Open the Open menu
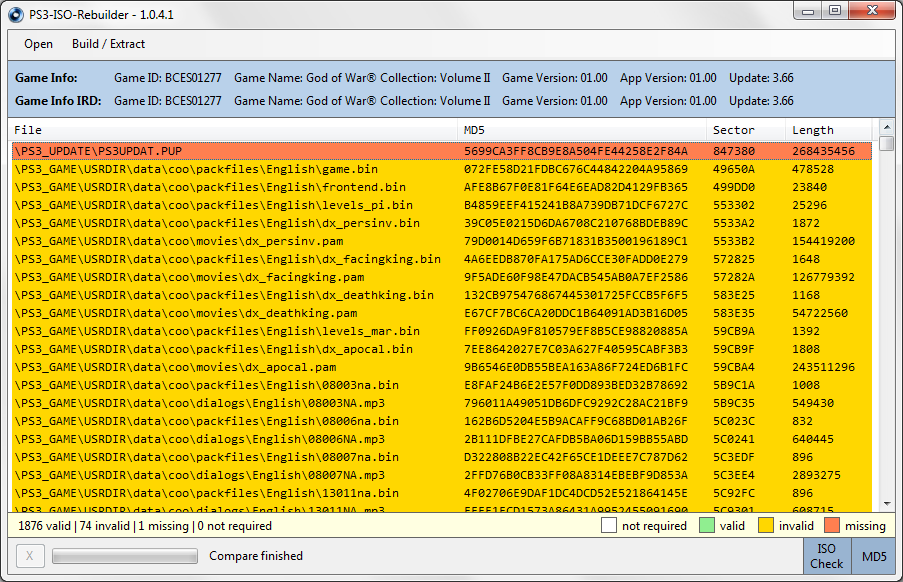 coord(38,44)
